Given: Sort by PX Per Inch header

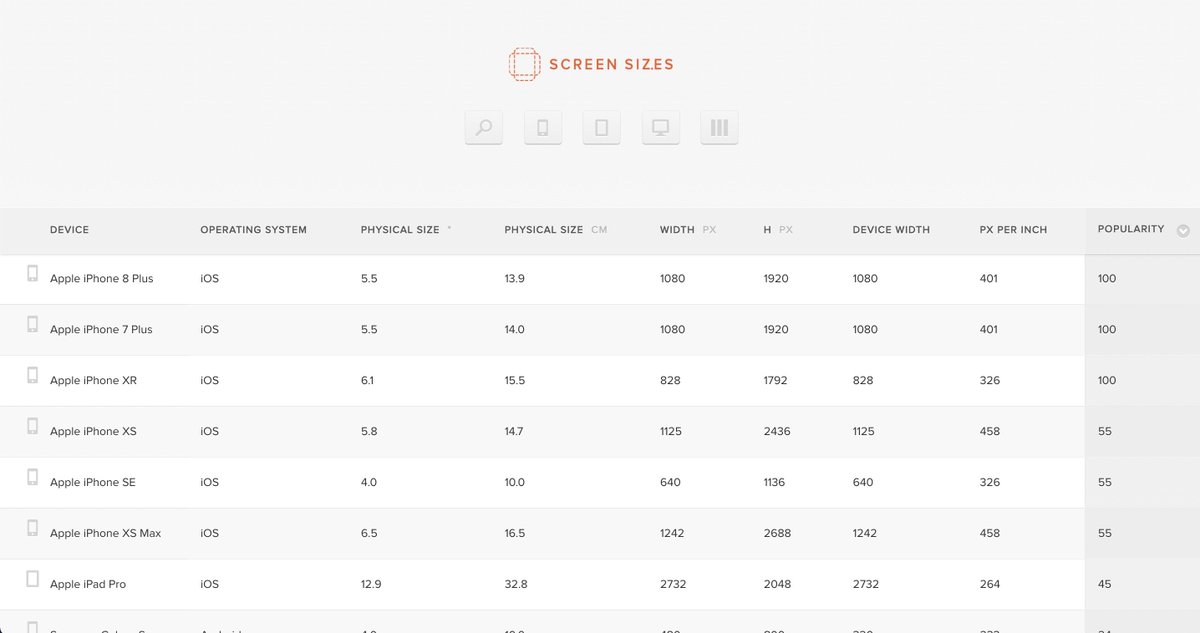Looking at the screenshot, I should click(1013, 230).
